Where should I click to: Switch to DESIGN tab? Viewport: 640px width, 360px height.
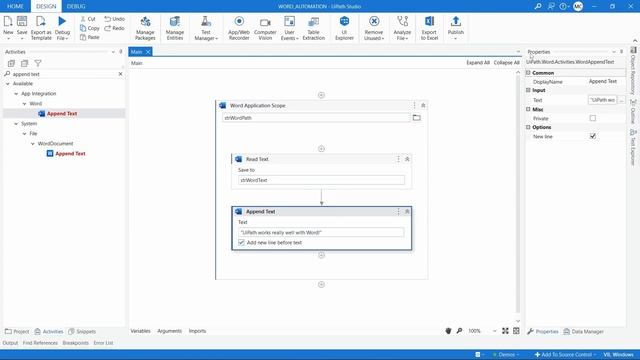pos(46,6)
